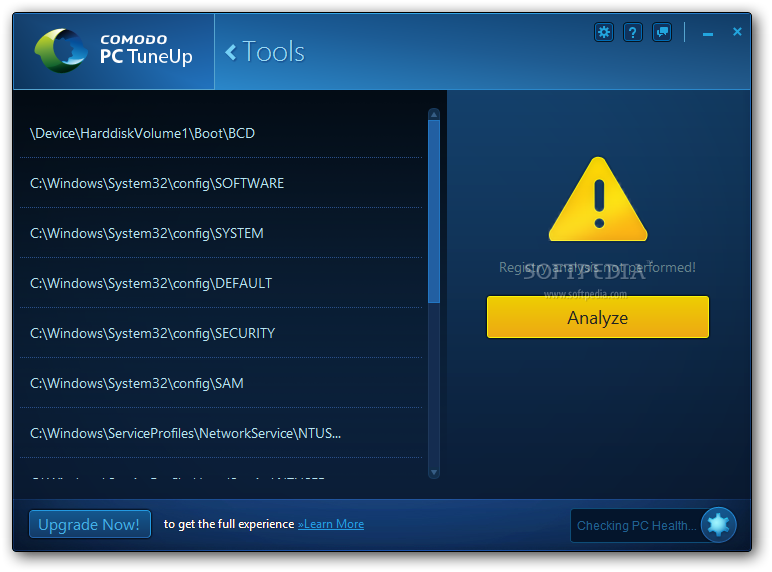
Task: Click the Comodo PC TuneUp logo
Action: (113, 51)
